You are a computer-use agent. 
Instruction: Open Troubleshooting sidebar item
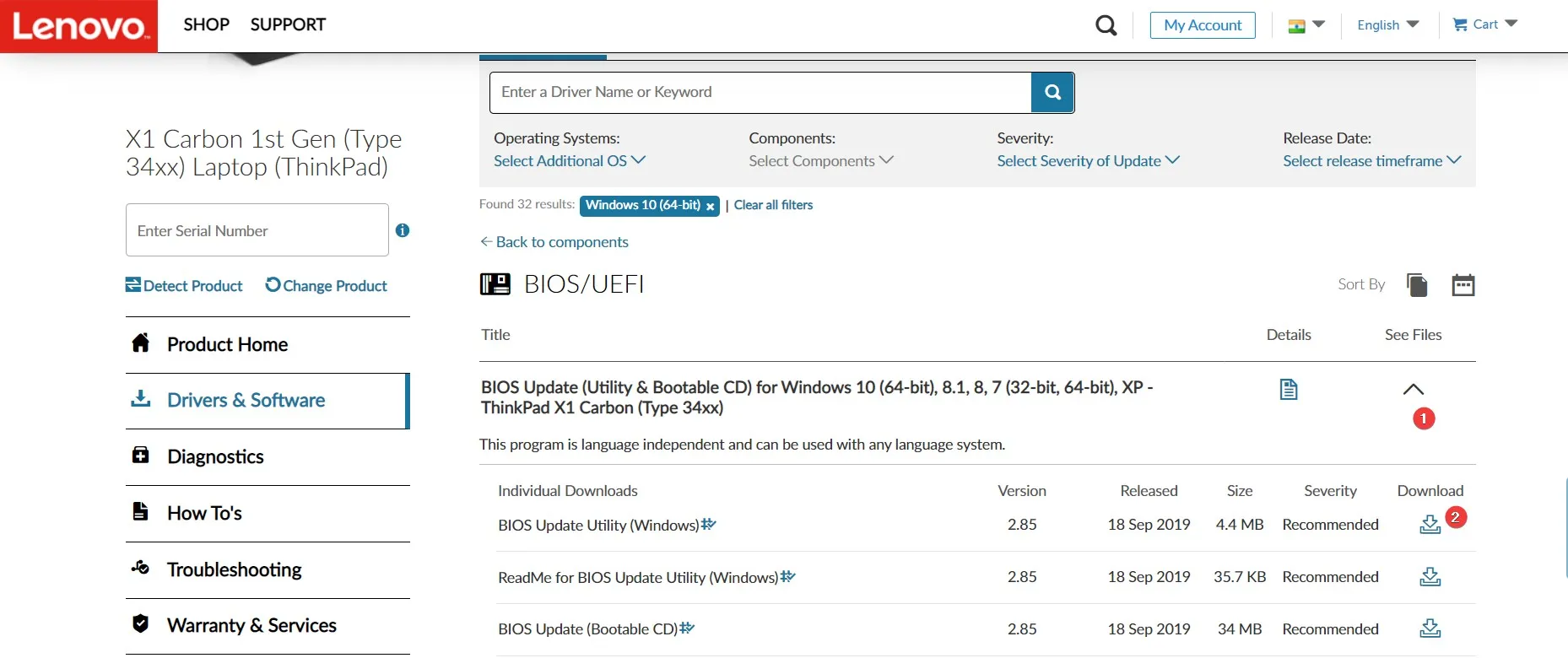pyautogui.click(x=268, y=570)
